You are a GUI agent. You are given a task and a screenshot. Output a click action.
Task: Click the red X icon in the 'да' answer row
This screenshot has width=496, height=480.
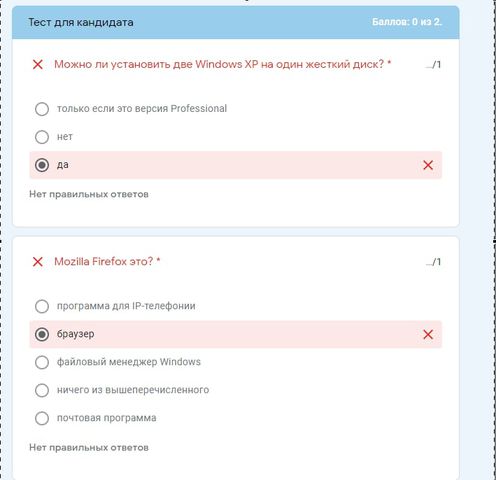(428, 165)
